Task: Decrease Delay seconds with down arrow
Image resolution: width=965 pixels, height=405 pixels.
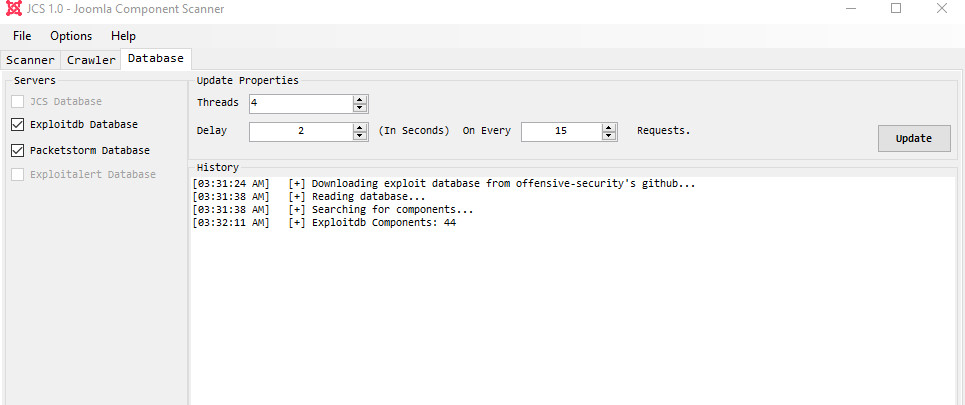Action: click(x=360, y=135)
